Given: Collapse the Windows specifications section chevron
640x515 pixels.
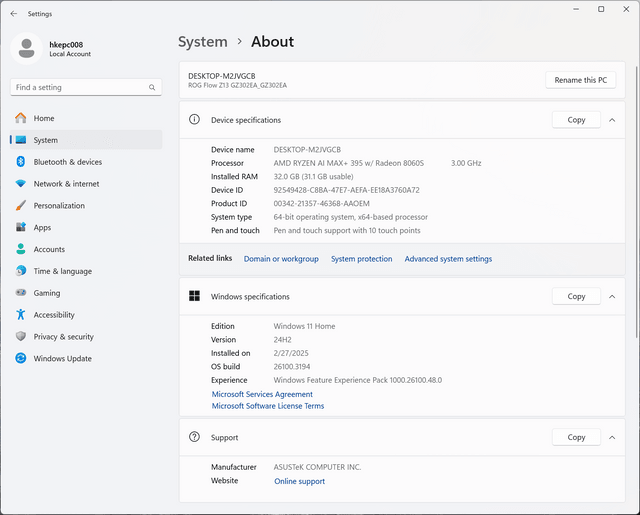Looking at the screenshot, I should click(612, 297).
